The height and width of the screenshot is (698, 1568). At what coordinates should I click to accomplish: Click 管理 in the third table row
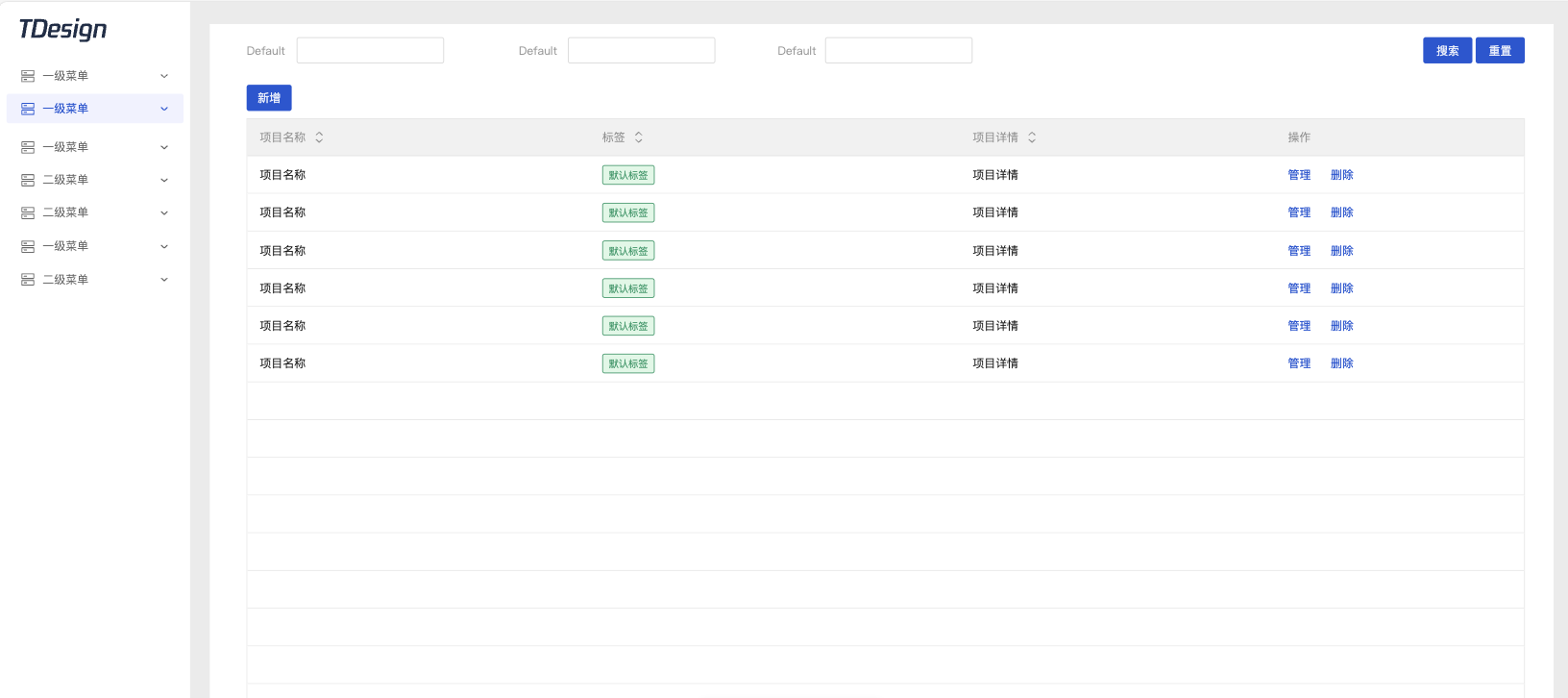coord(1299,251)
